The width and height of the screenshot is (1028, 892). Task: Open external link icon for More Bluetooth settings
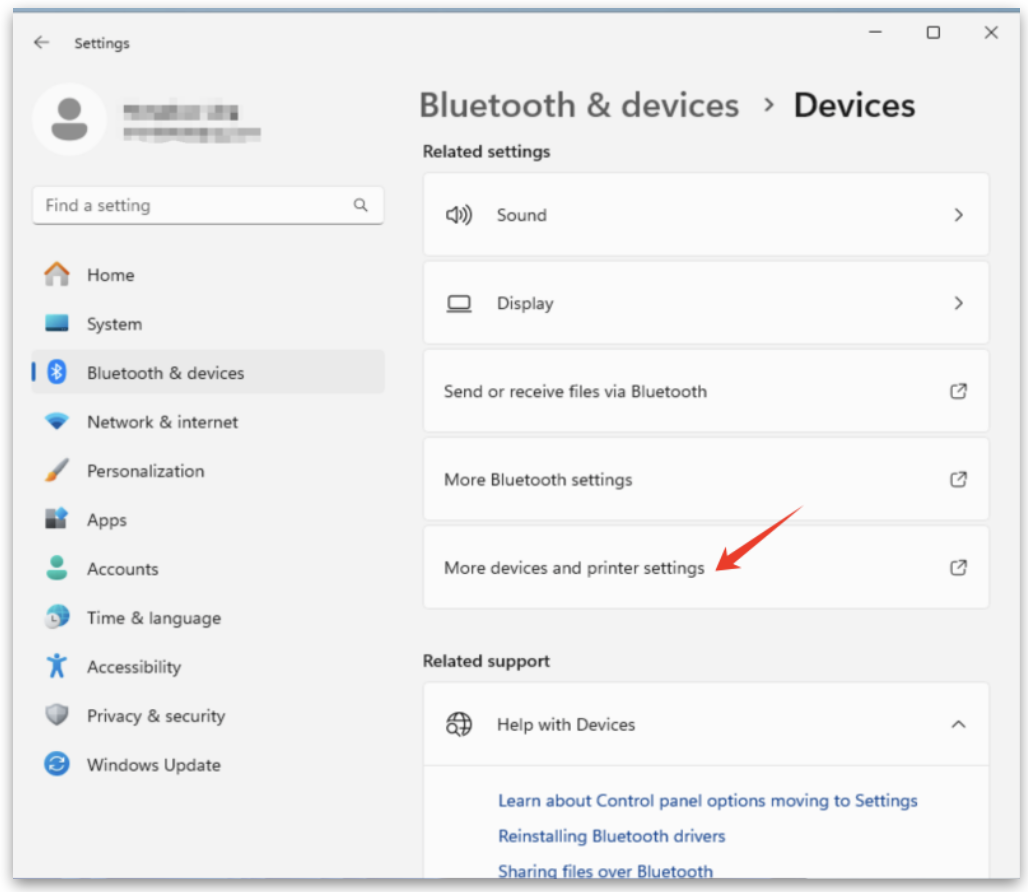pyautogui.click(x=958, y=480)
